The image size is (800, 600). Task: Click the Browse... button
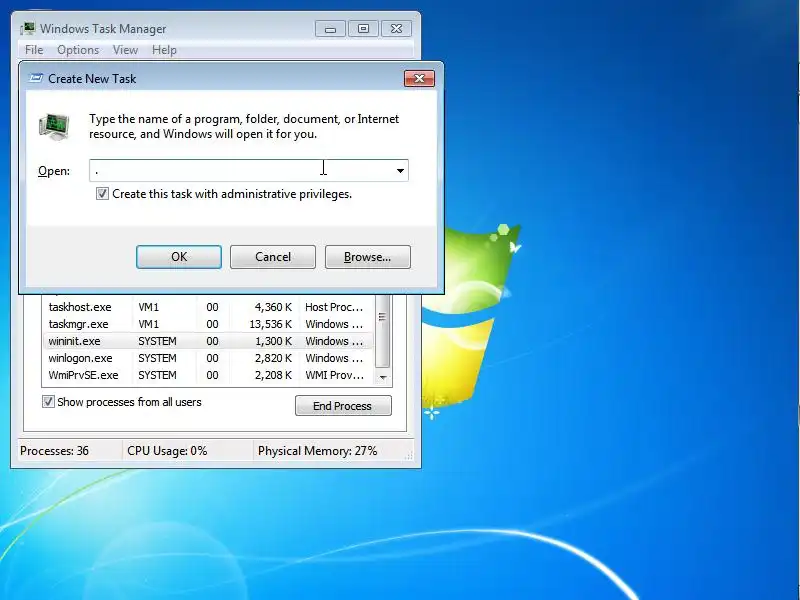(368, 257)
